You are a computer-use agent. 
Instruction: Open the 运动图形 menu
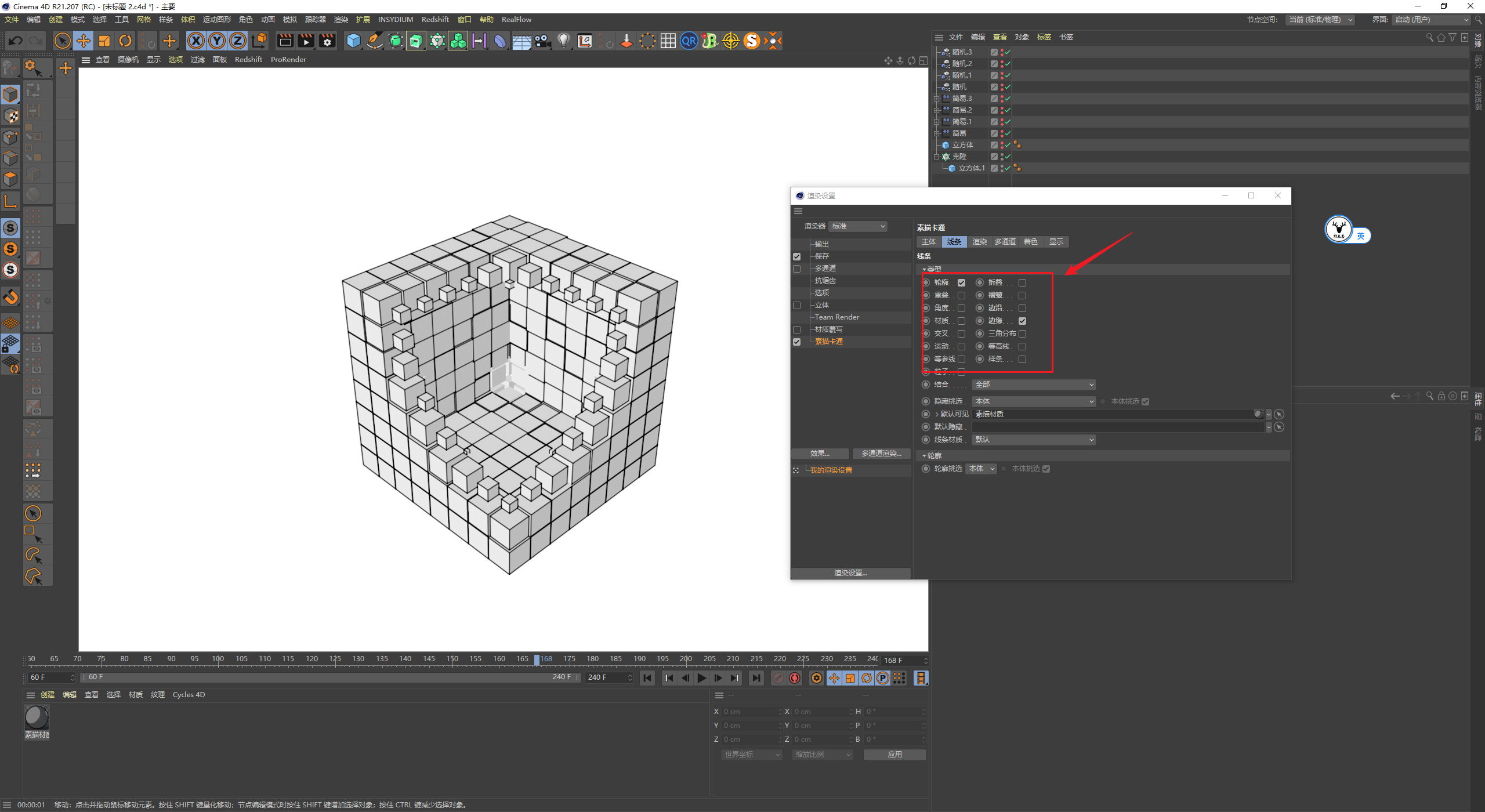(x=217, y=20)
